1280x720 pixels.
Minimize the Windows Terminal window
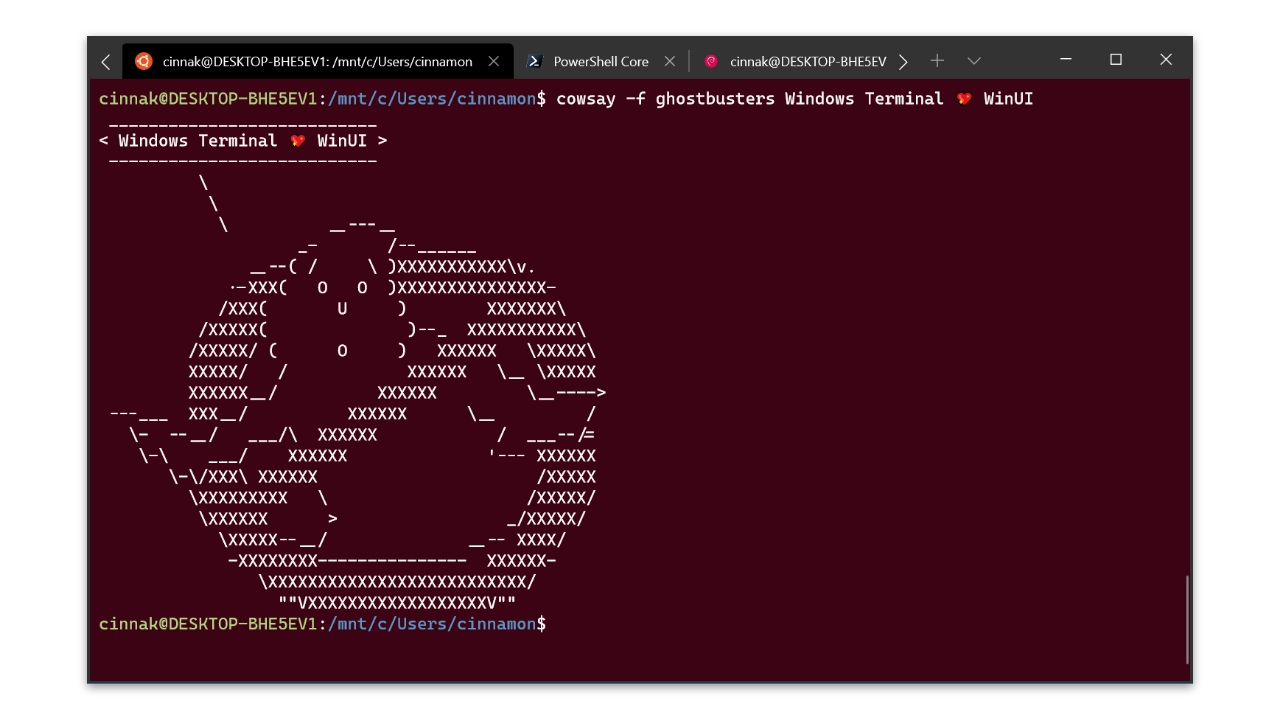click(x=1066, y=60)
